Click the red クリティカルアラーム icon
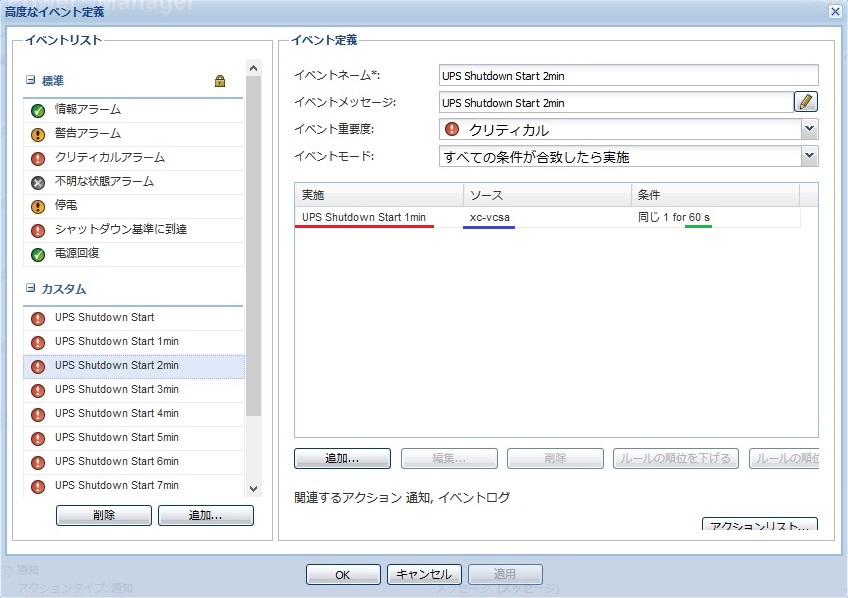This screenshot has width=848, height=598. 38,158
